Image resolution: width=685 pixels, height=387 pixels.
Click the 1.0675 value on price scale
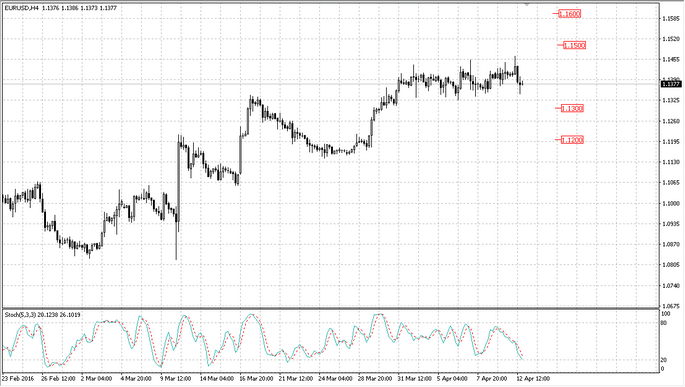671,306
